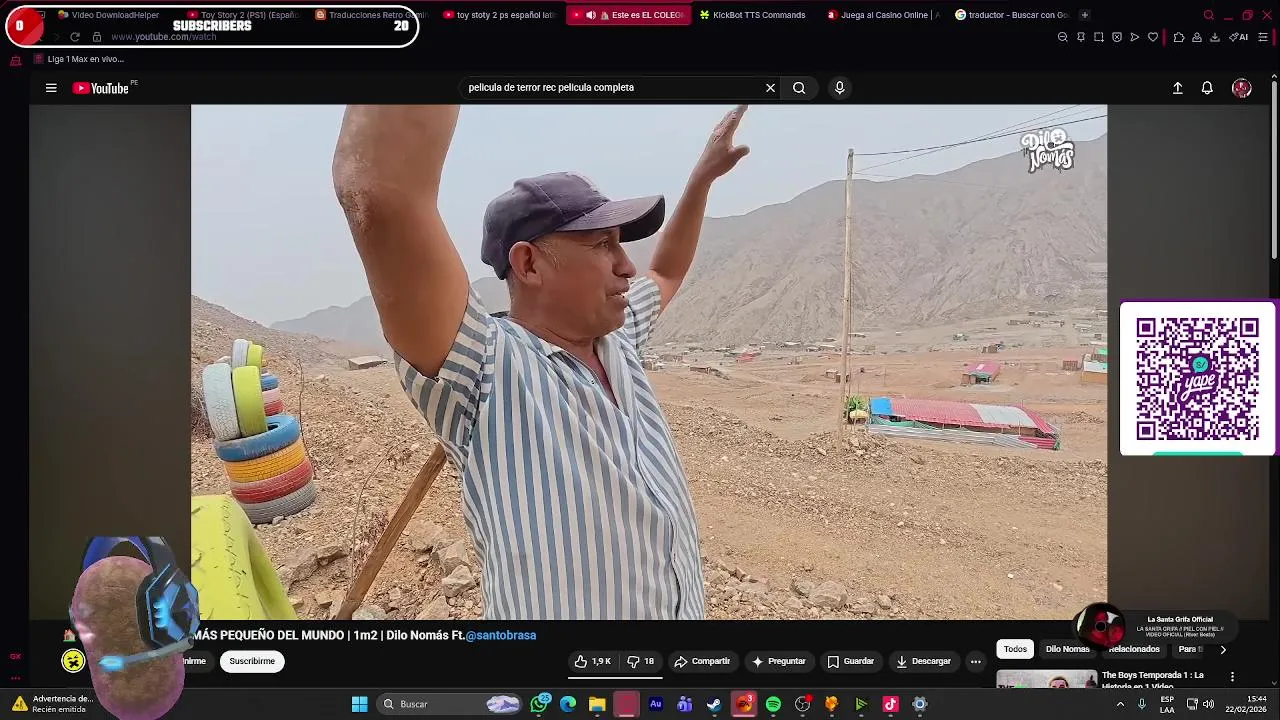The height and width of the screenshot is (720, 1280).
Task: Reload the current page
Action: (x=74, y=37)
